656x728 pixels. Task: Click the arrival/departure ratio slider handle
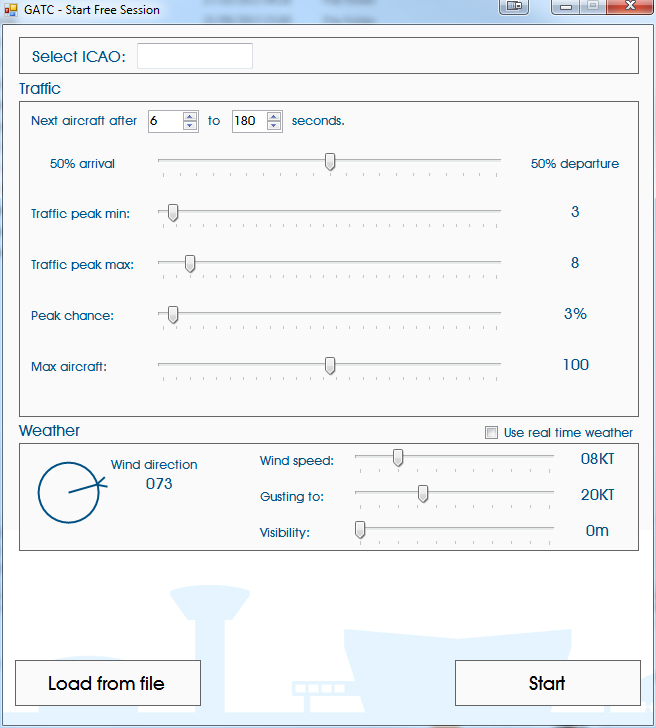[330, 162]
